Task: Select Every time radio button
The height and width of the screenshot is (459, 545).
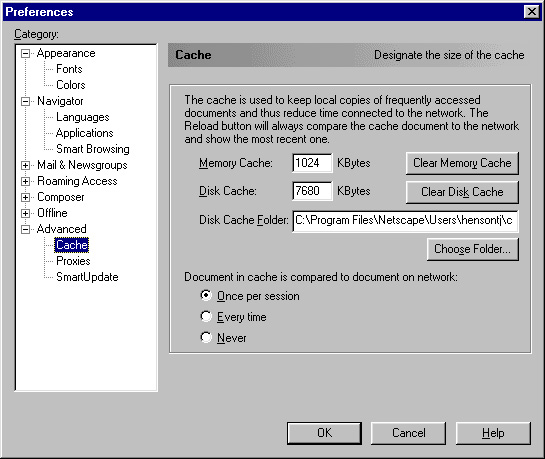Action: [x=206, y=317]
